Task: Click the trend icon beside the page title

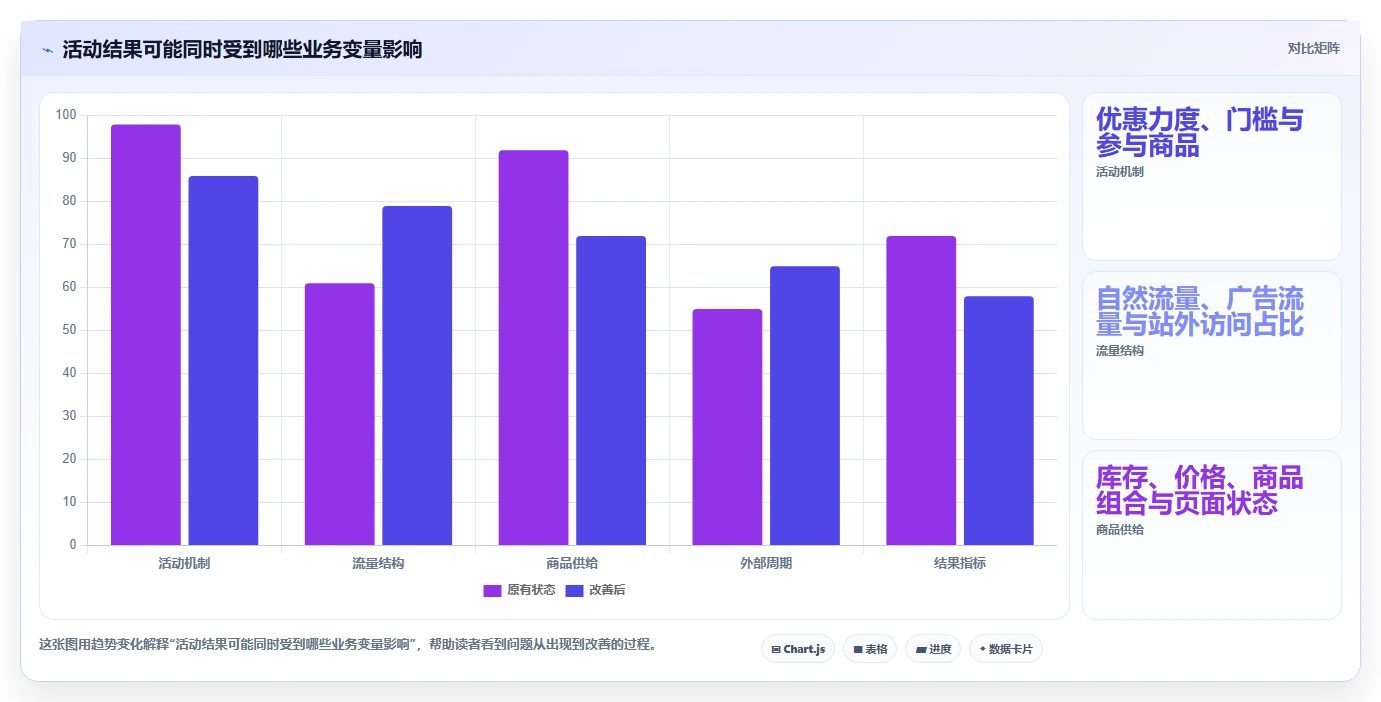Action: point(47,50)
